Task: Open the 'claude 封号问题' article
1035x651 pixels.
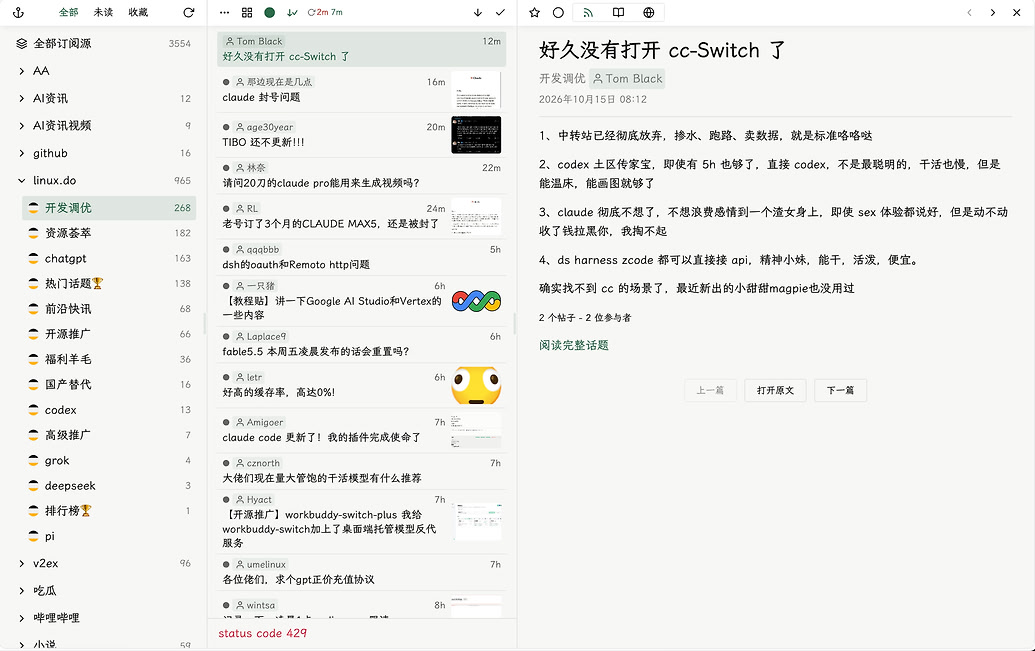Action: pyautogui.click(x=362, y=90)
